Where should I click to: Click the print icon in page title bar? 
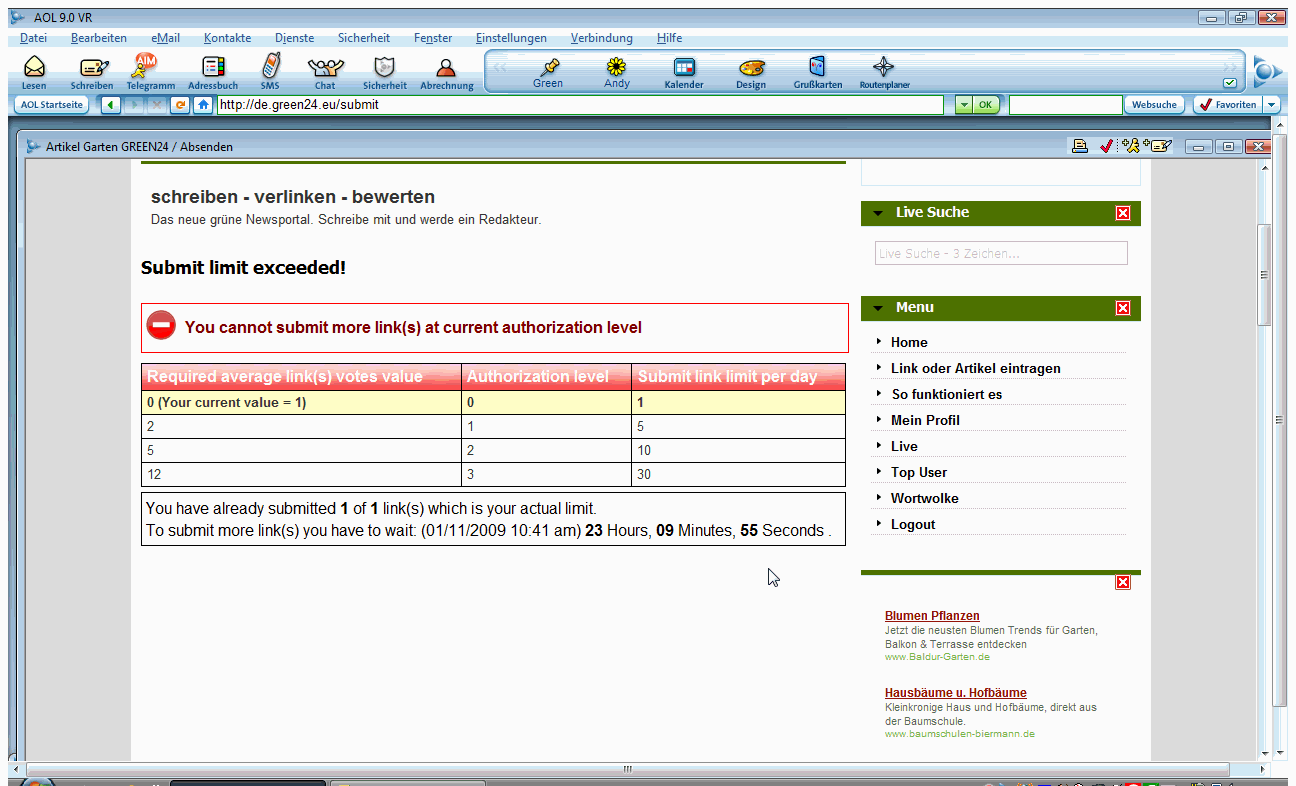1080,147
